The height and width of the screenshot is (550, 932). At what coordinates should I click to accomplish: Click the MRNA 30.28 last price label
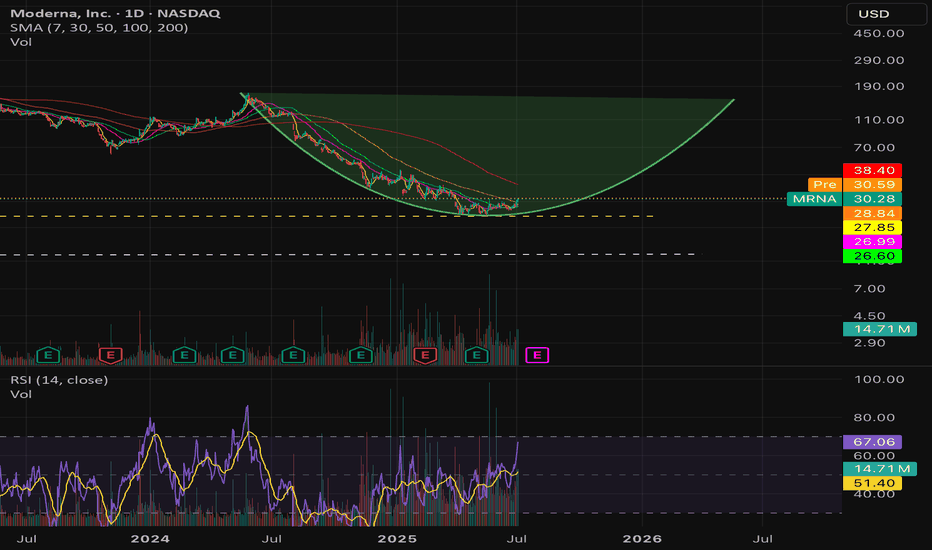(x=844, y=199)
